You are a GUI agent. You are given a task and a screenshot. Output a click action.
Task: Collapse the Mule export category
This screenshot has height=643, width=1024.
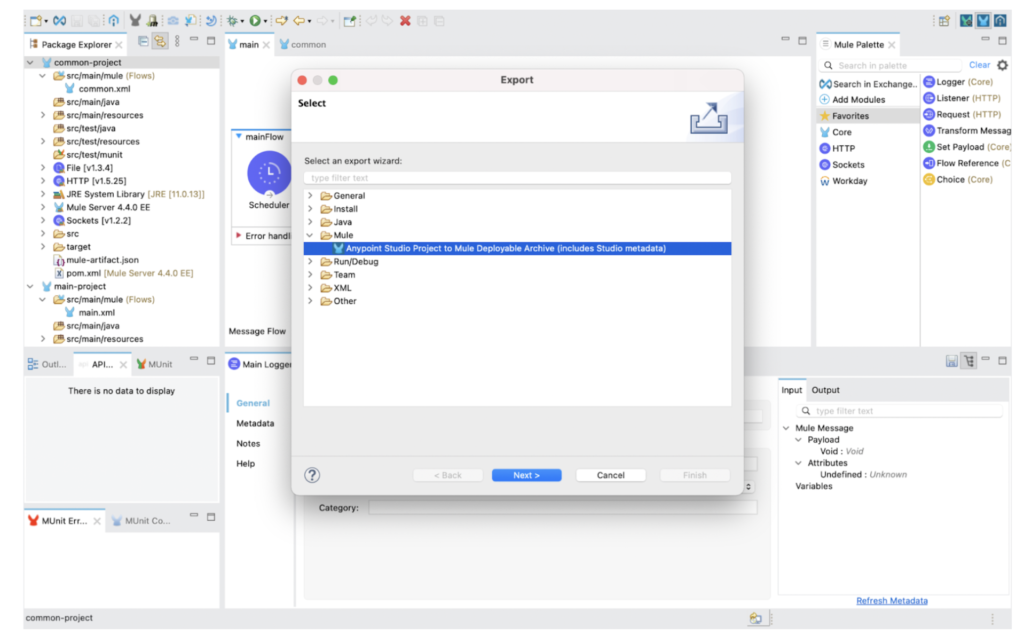point(310,235)
